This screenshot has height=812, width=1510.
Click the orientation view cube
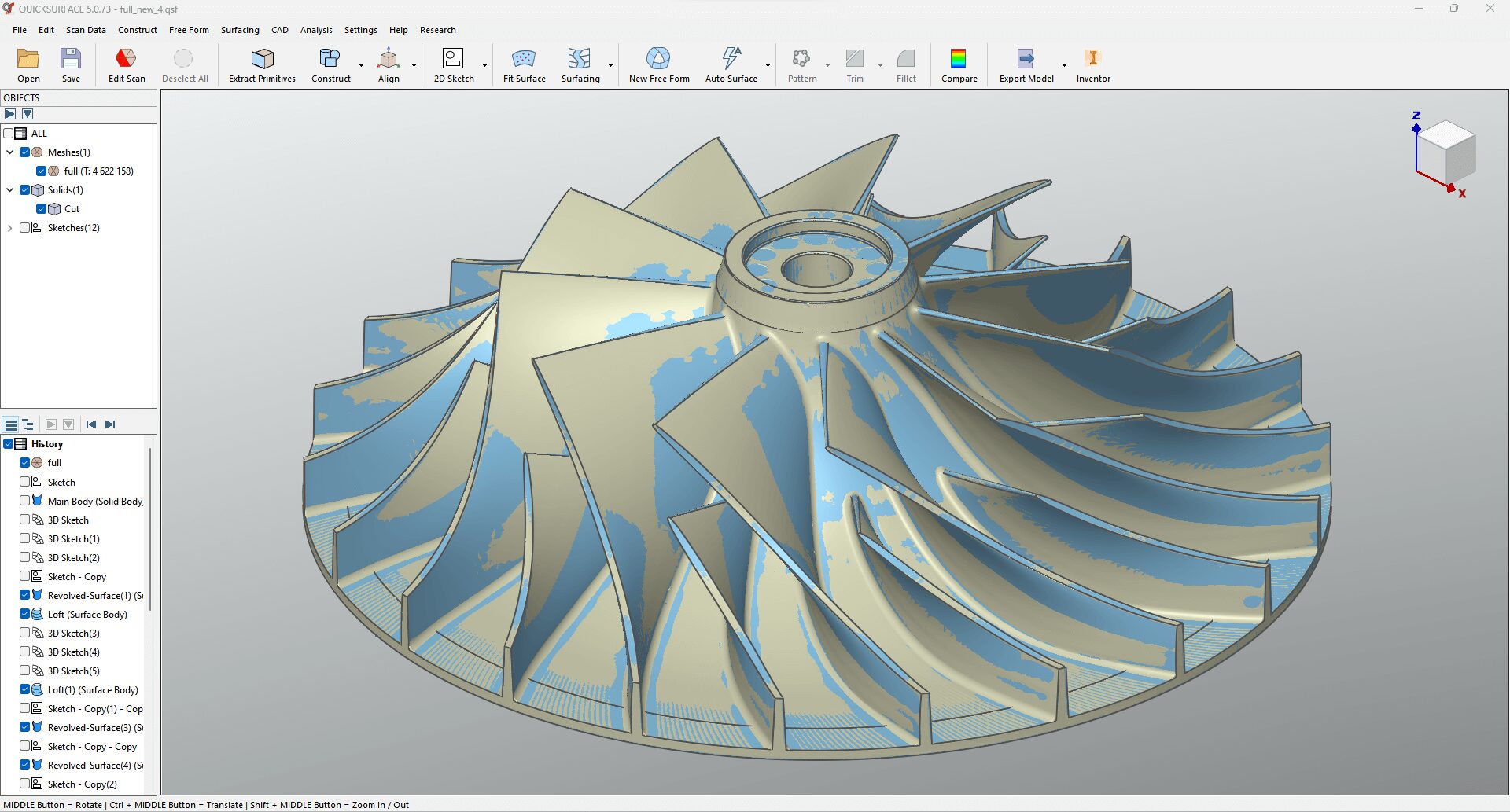pyautogui.click(x=1448, y=151)
